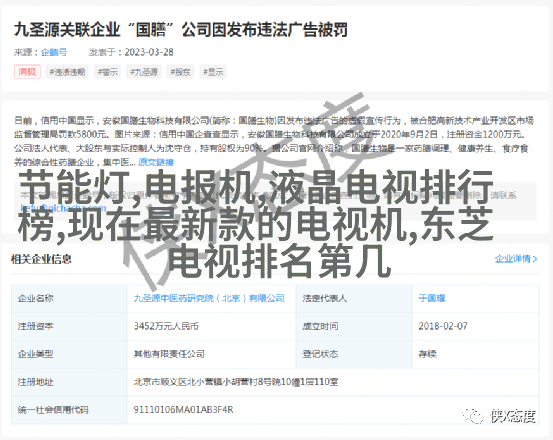
Task: Open the 原文链接 original article link
Action: click(x=156, y=162)
